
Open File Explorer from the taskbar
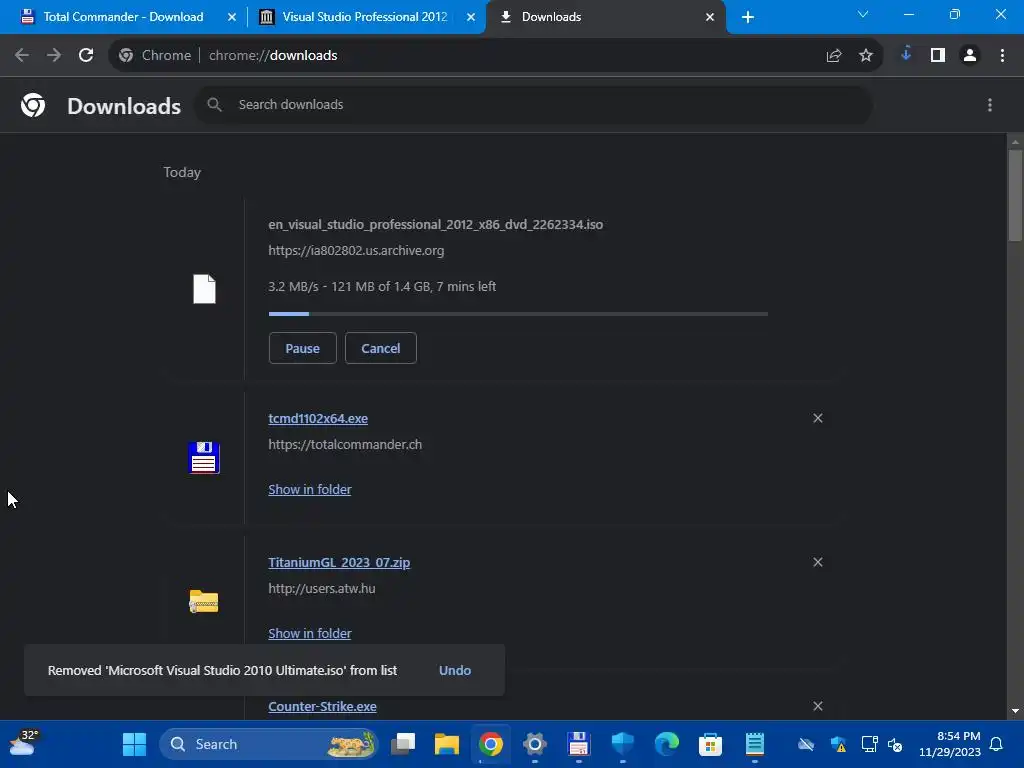447,744
